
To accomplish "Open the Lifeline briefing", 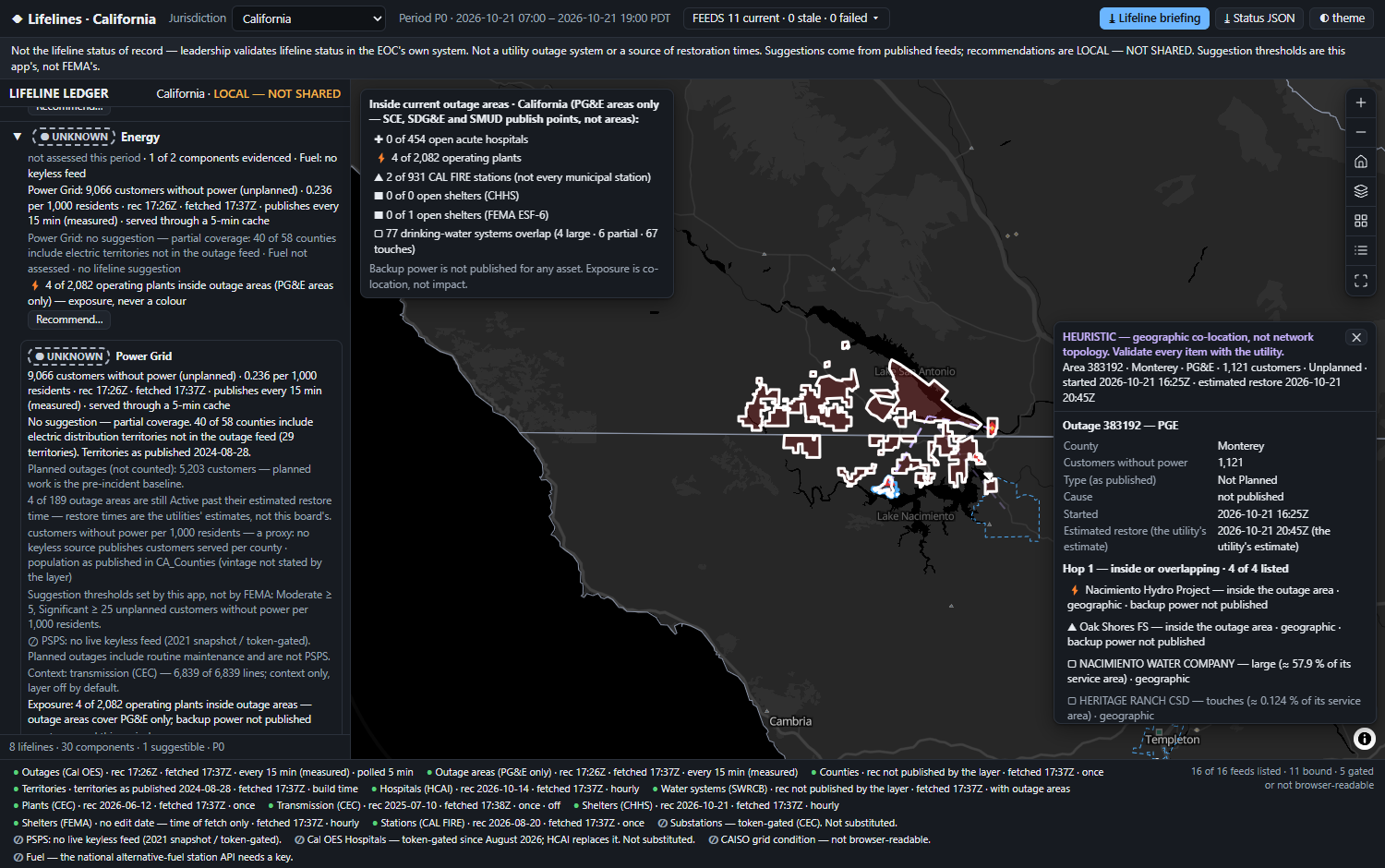I will (1154, 18).
